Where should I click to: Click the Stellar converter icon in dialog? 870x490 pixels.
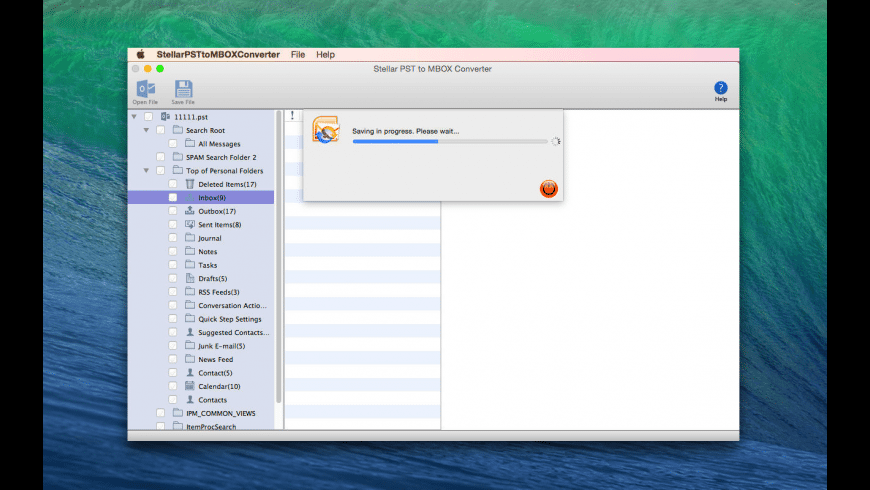click(326, 129)
